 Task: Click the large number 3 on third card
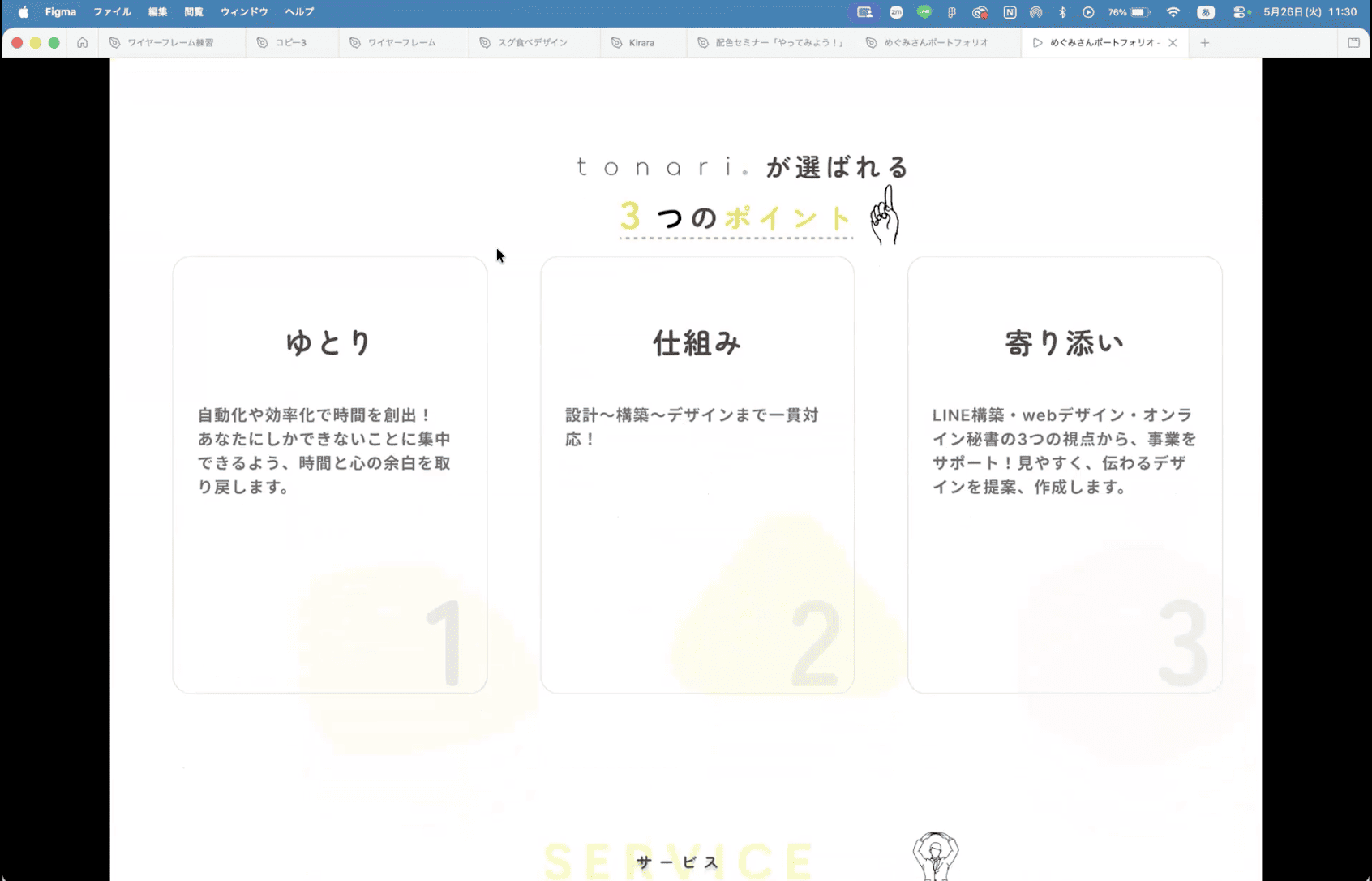click(x=1184, y=642)
